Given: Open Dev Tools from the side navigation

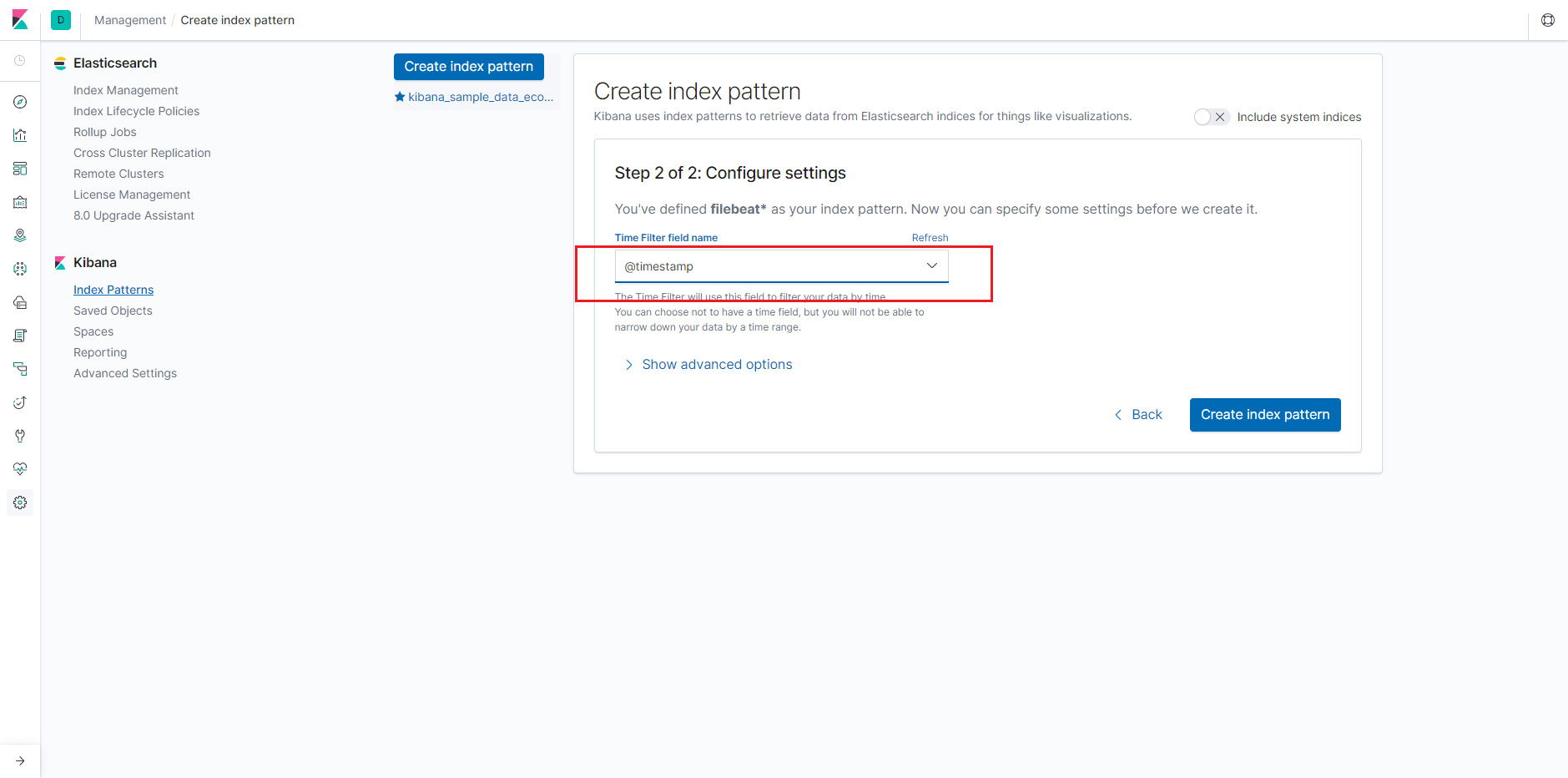Looking at the screenshot, I should coord(20,436).
